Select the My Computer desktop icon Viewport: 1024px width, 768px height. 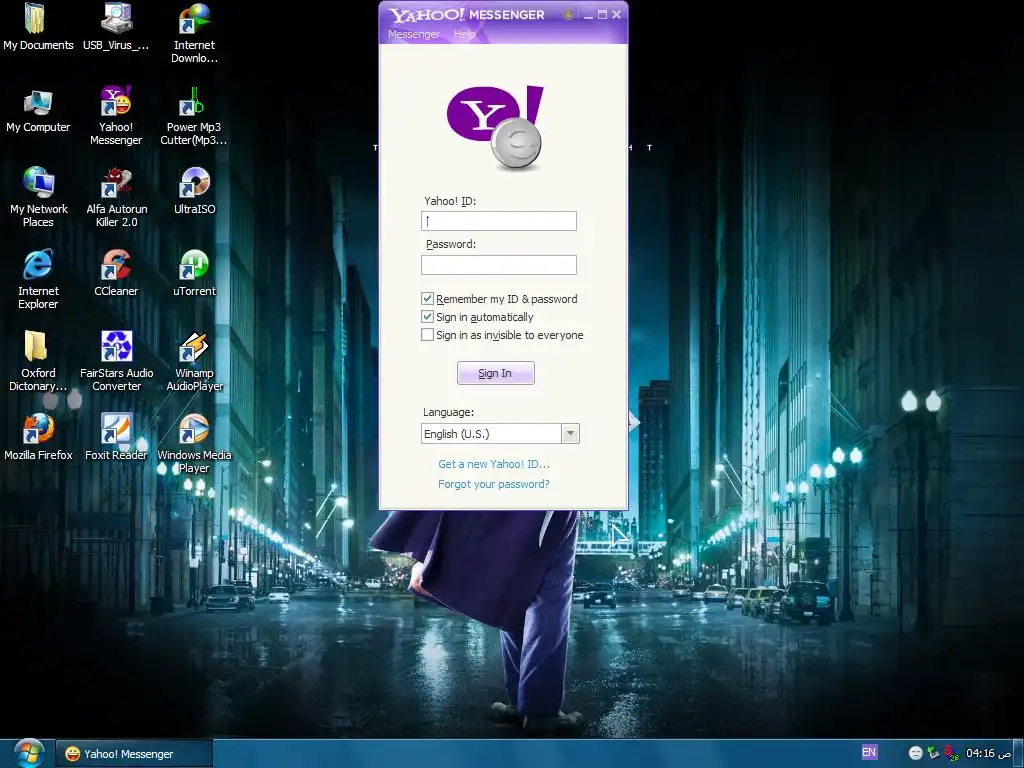(x=38, y=110)
